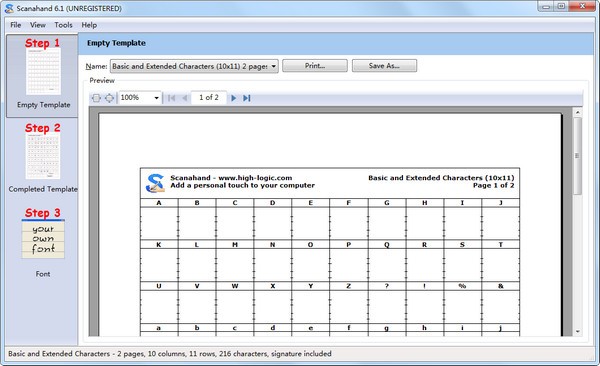Click the '1 of 2' page field
600x366 pixels.
[x=209, y=98]
